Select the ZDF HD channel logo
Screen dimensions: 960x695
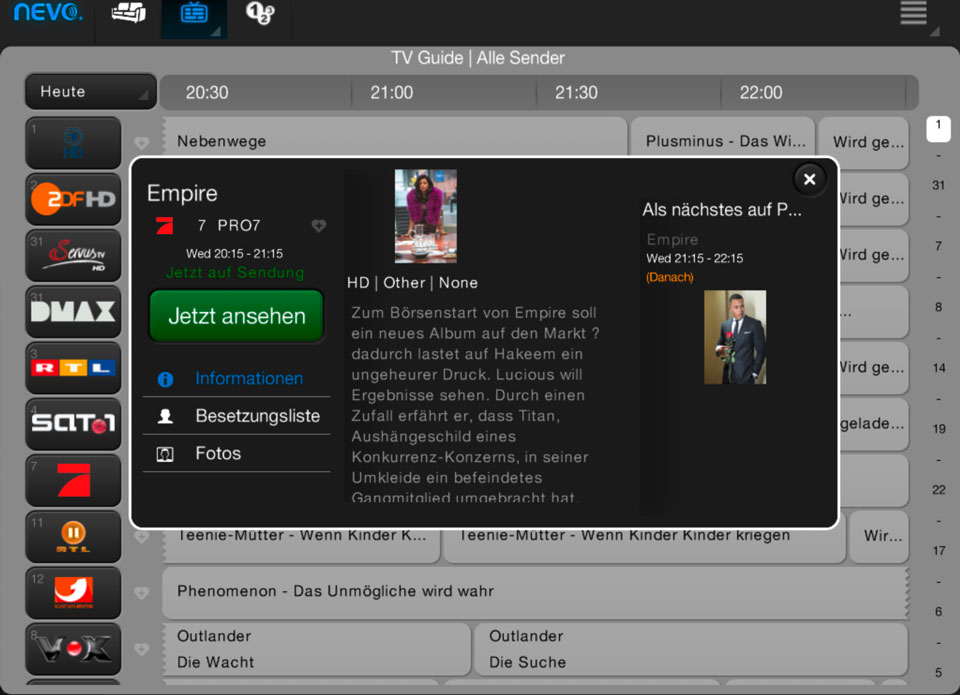coord(73,199)
